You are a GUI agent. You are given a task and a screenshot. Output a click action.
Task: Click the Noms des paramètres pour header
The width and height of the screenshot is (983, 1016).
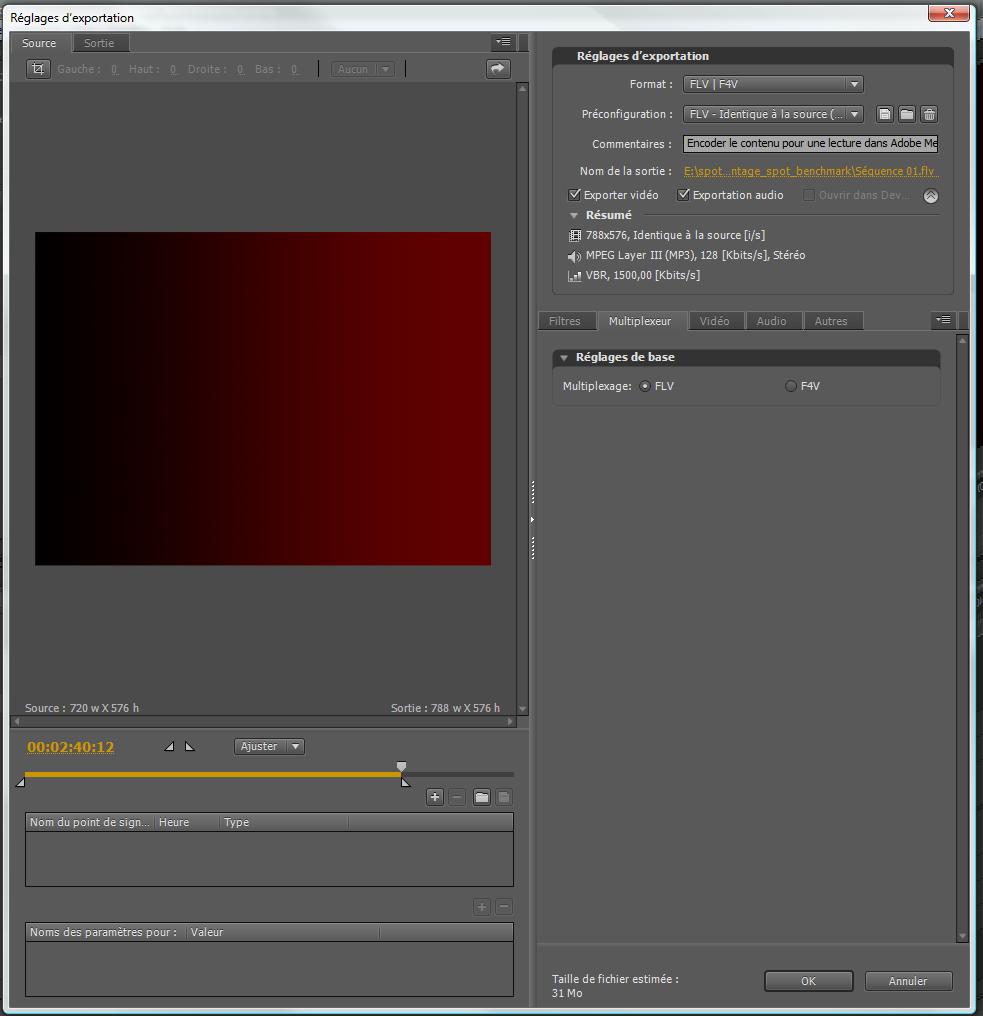coord(106,932)
